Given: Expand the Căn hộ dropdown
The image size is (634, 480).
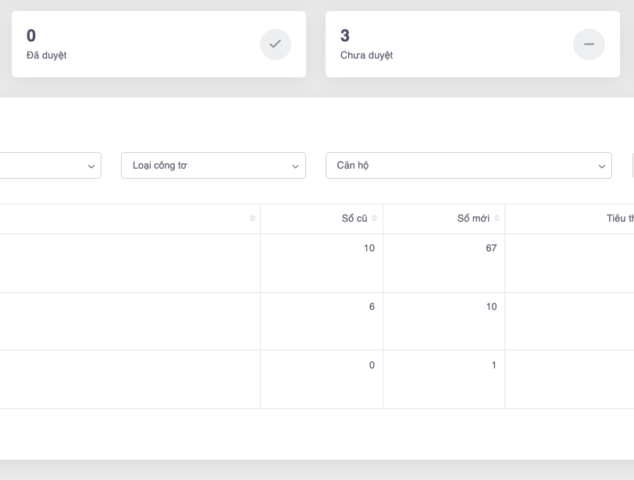Looking at the screenshot, I should 468,166.
